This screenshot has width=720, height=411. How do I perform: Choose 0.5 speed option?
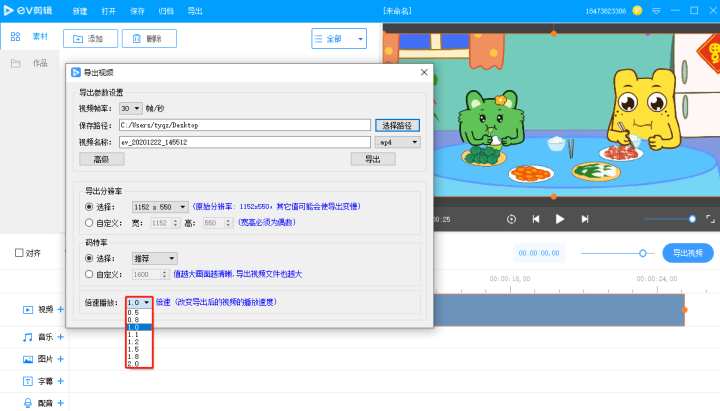tap(139, 312)
